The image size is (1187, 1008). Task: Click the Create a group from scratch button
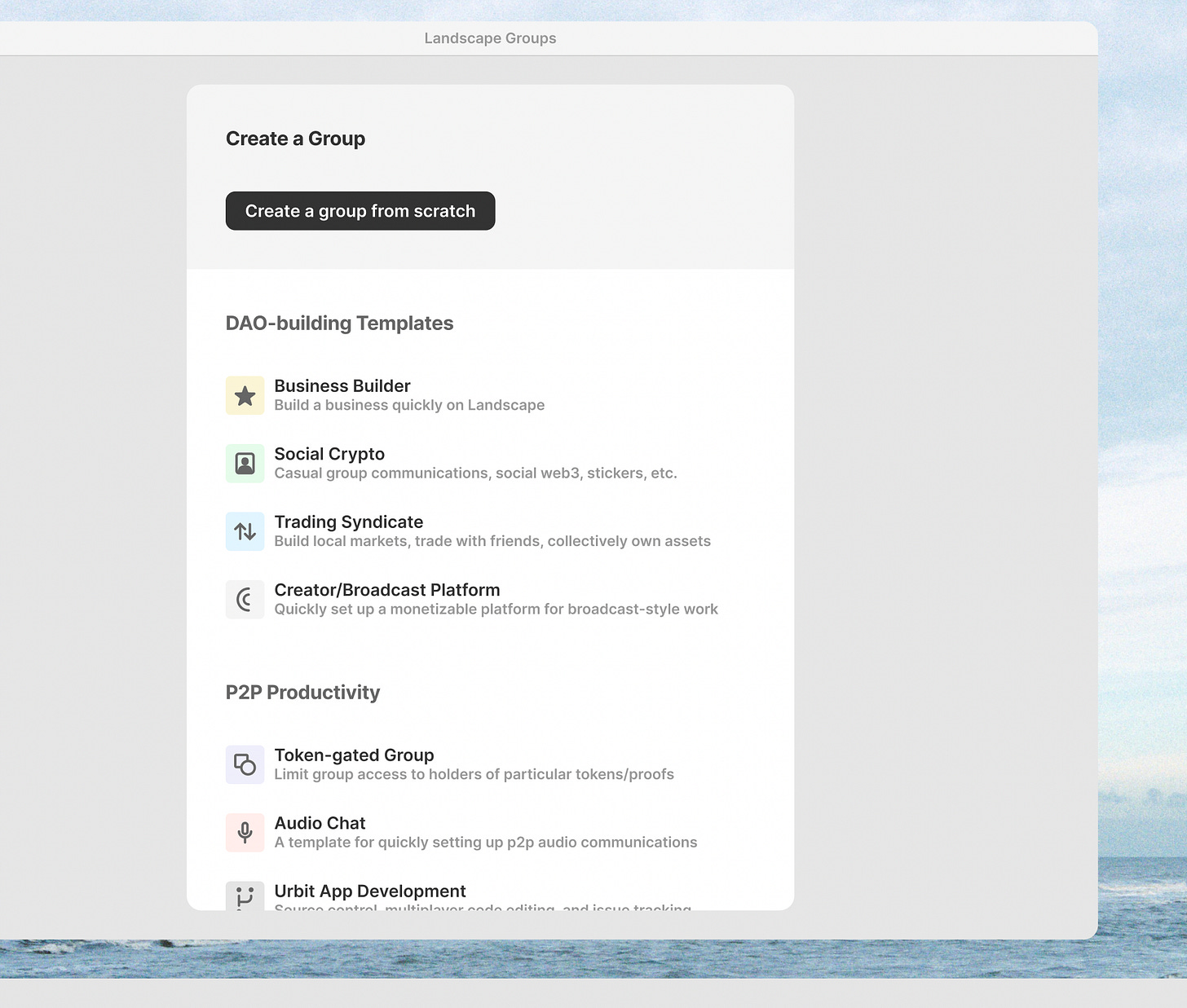360,211
